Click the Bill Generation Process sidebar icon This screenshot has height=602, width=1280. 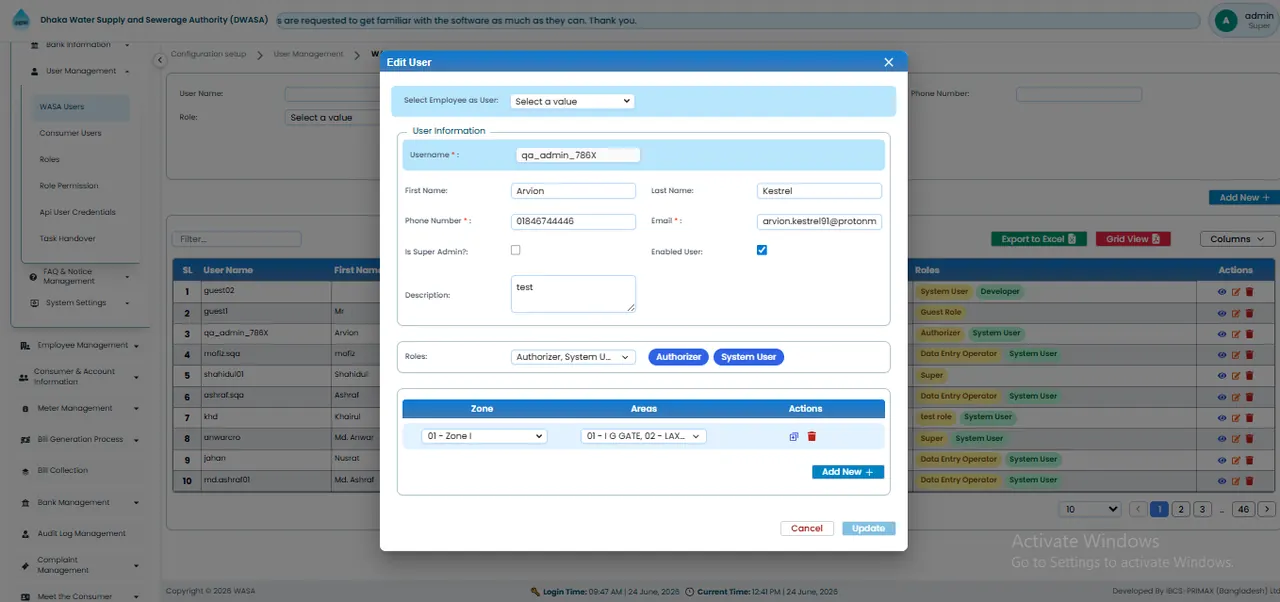25,440
